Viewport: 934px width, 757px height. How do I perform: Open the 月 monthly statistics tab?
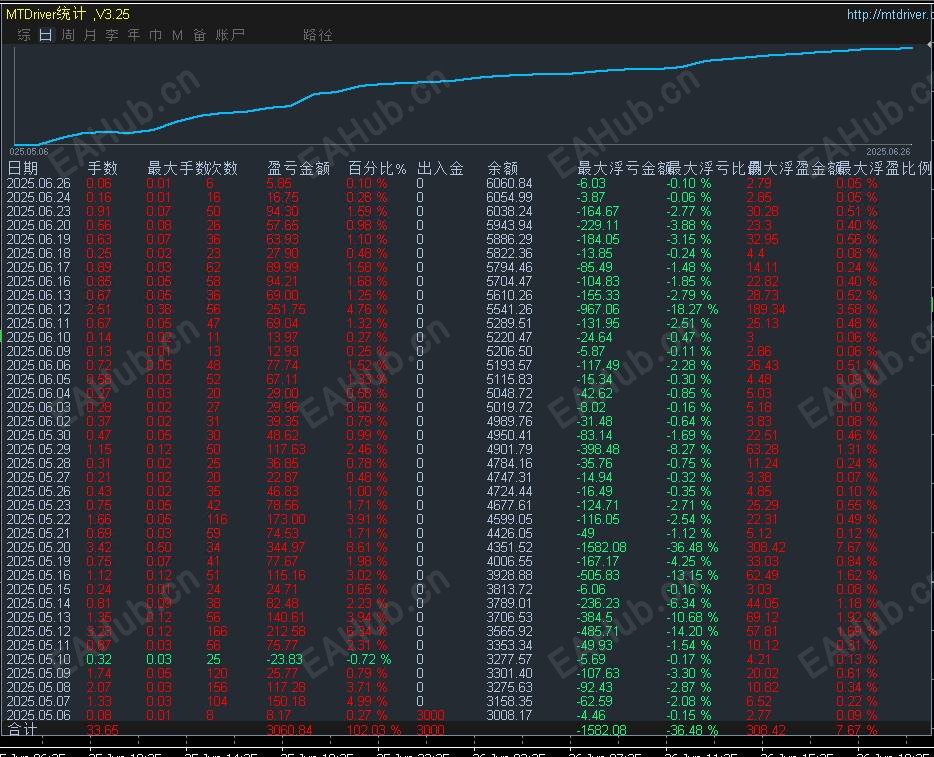click(x=90, y=35)
